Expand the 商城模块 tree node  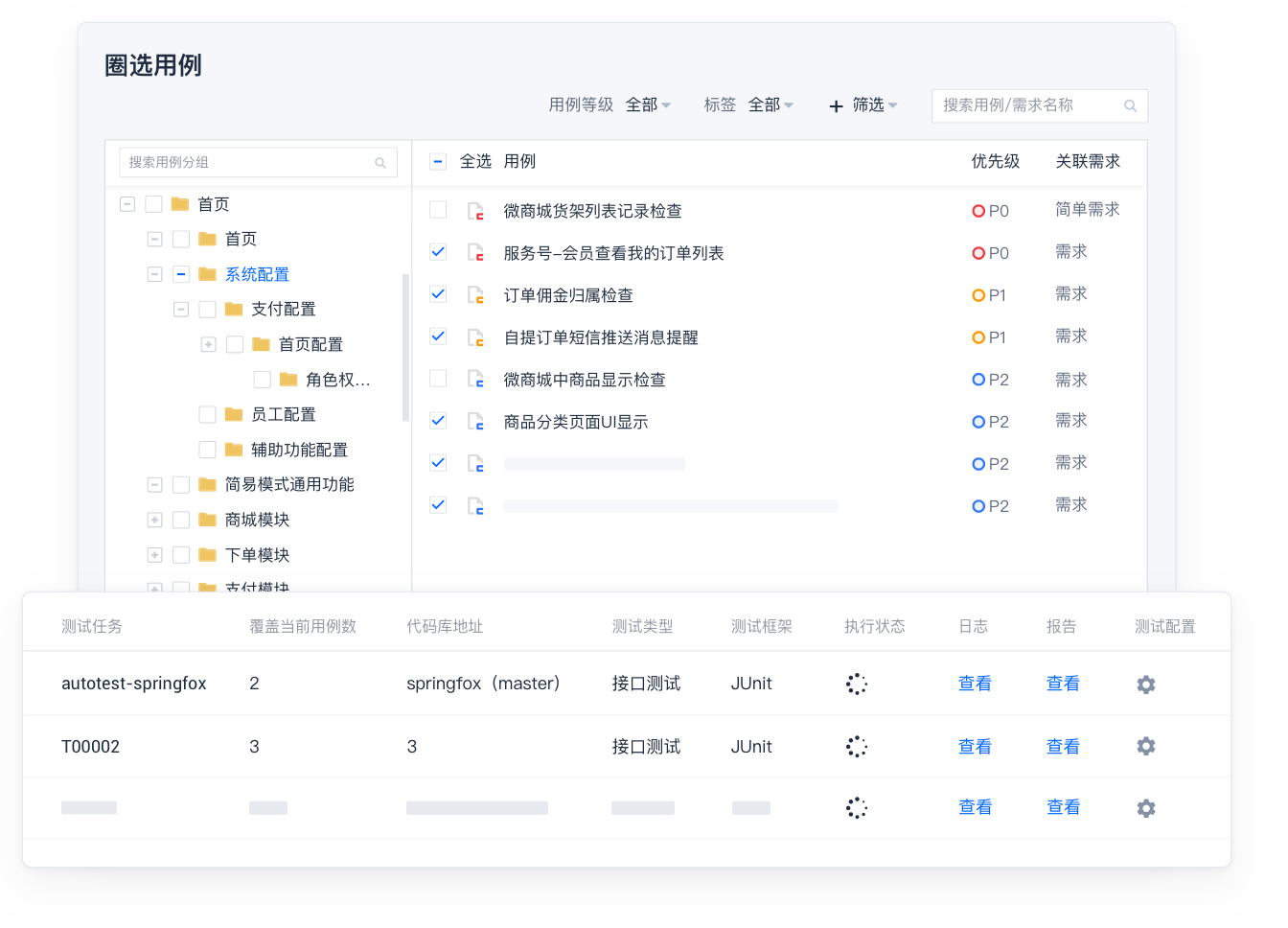tap(154, 520)
